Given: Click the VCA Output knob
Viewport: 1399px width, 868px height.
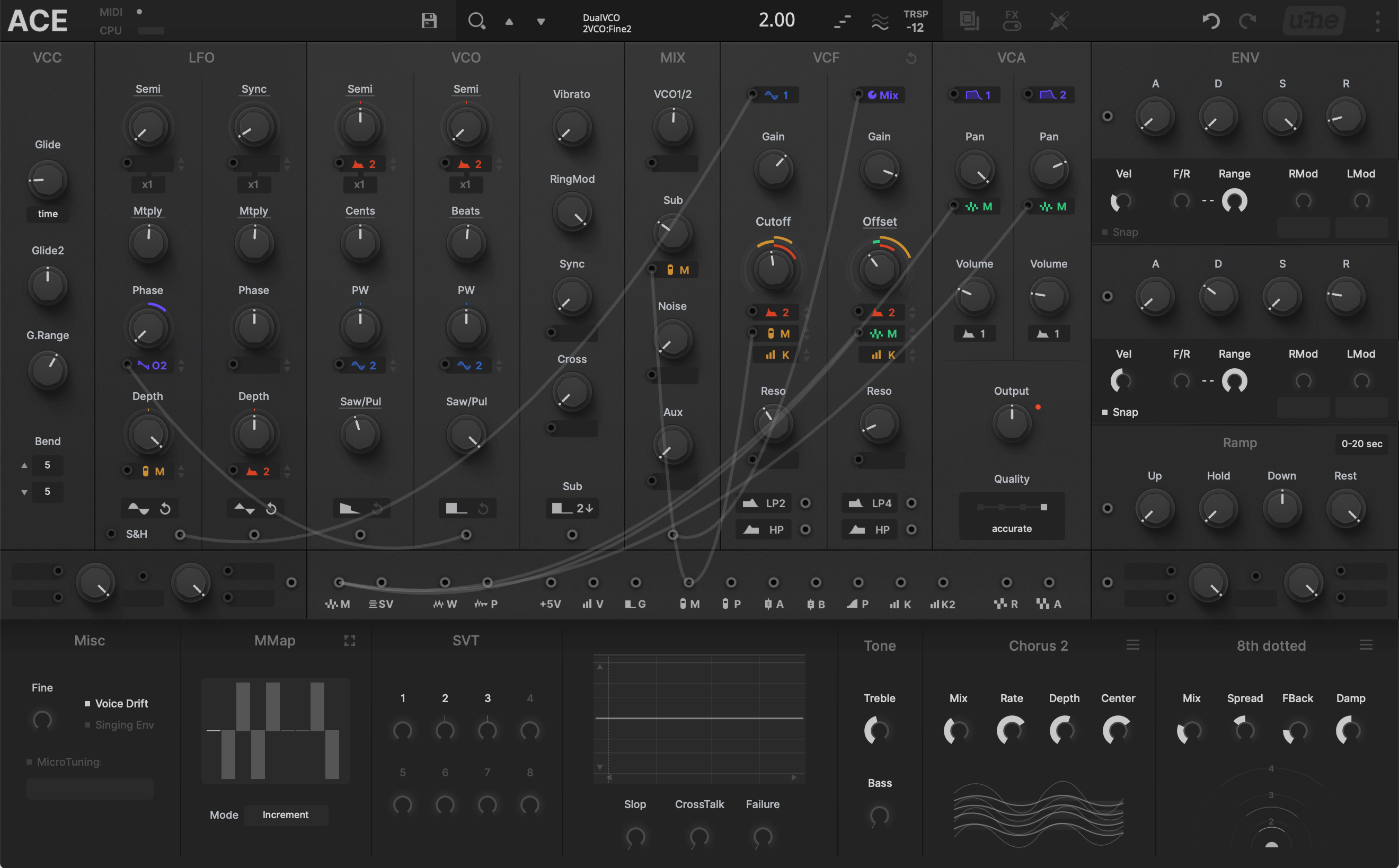Looking at the screenshot, I should point(1012,424).
